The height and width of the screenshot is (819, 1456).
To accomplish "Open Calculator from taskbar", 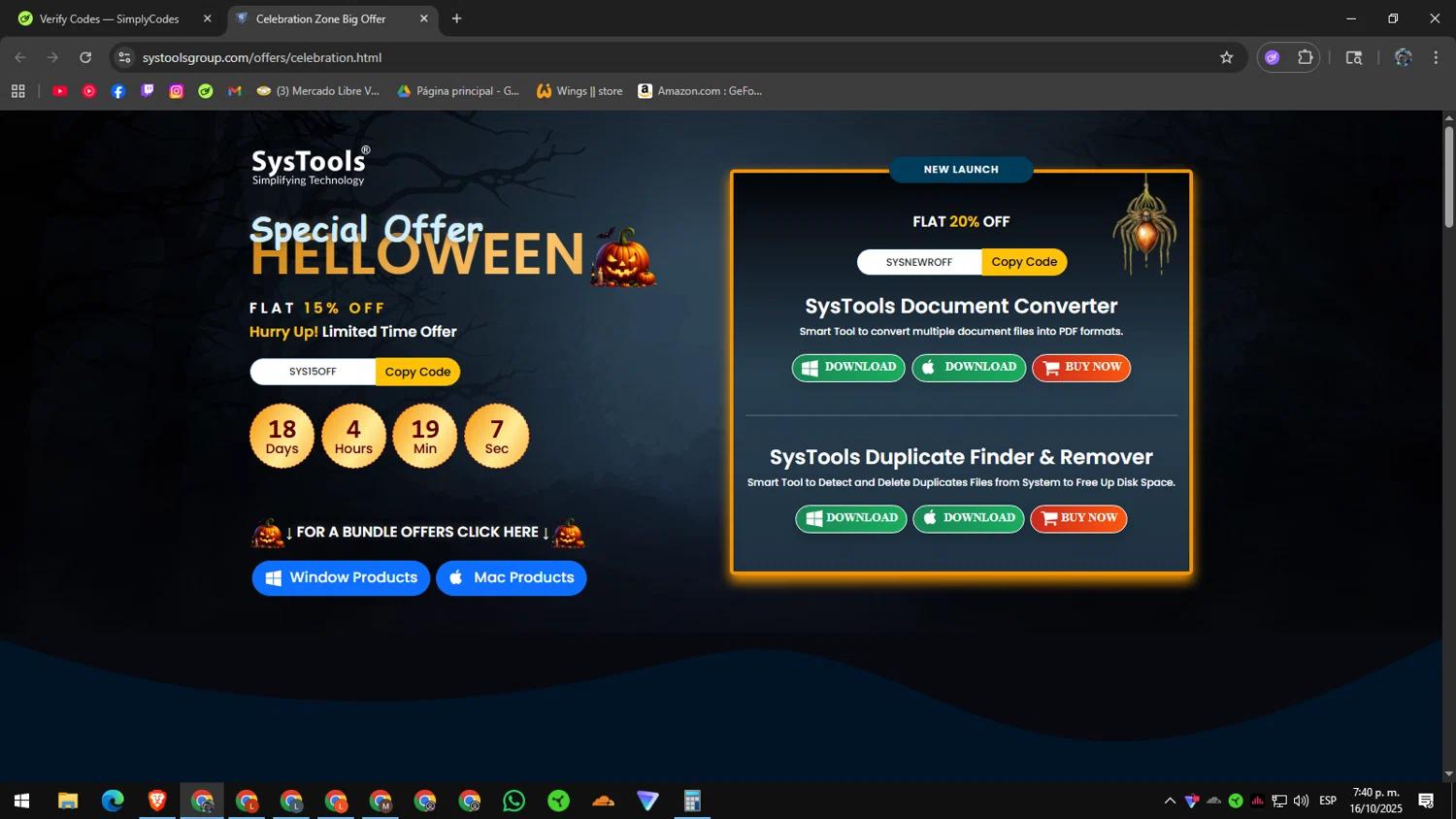I will (x=692, y=801).
